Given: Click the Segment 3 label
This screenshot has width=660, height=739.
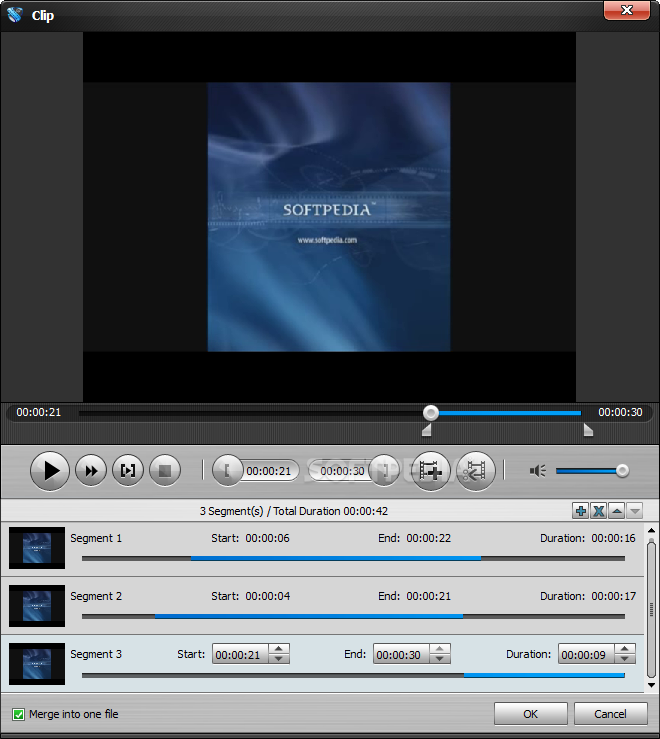Looking at the screenshot, I should pos(96,654).
